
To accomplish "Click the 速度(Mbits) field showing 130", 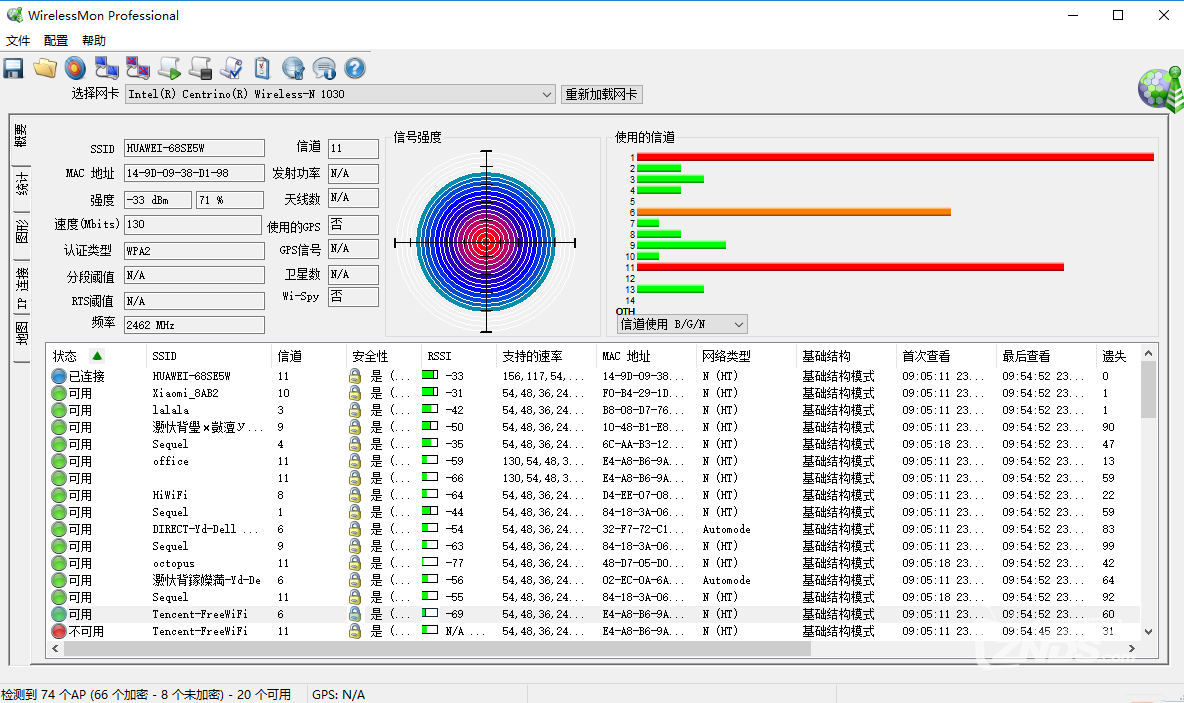I will click(193, 224).
